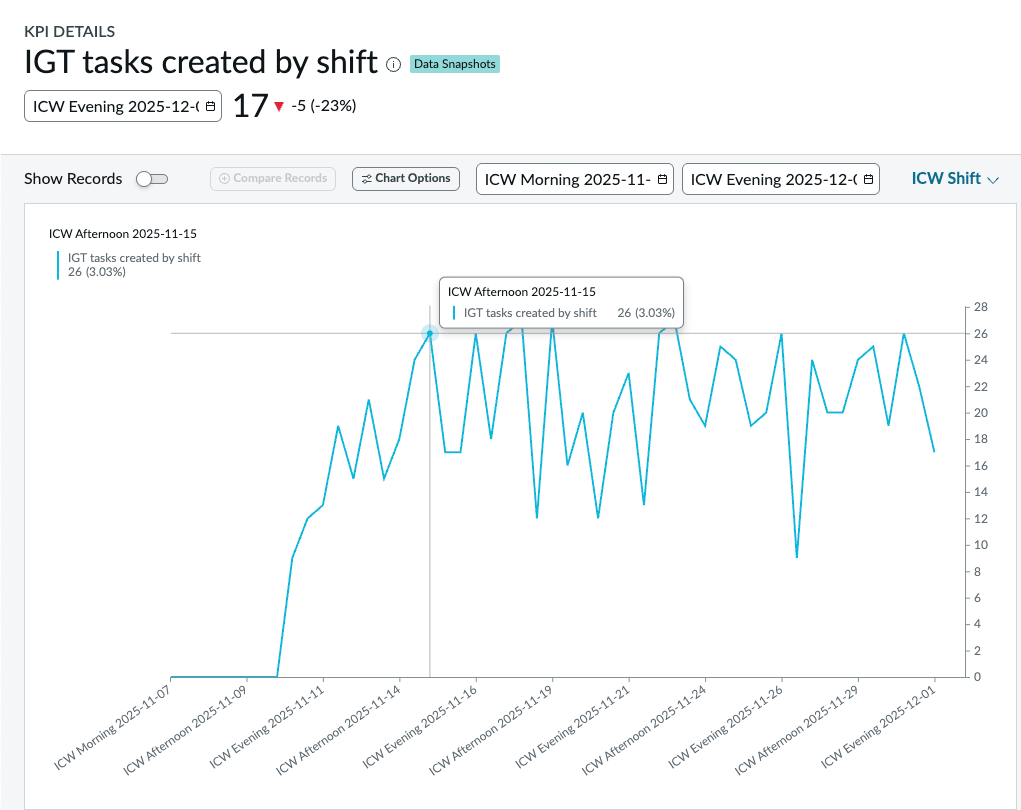Click the ICW Shift chevron arrow
Viewport: 1021px width, 810px height.
993,180
